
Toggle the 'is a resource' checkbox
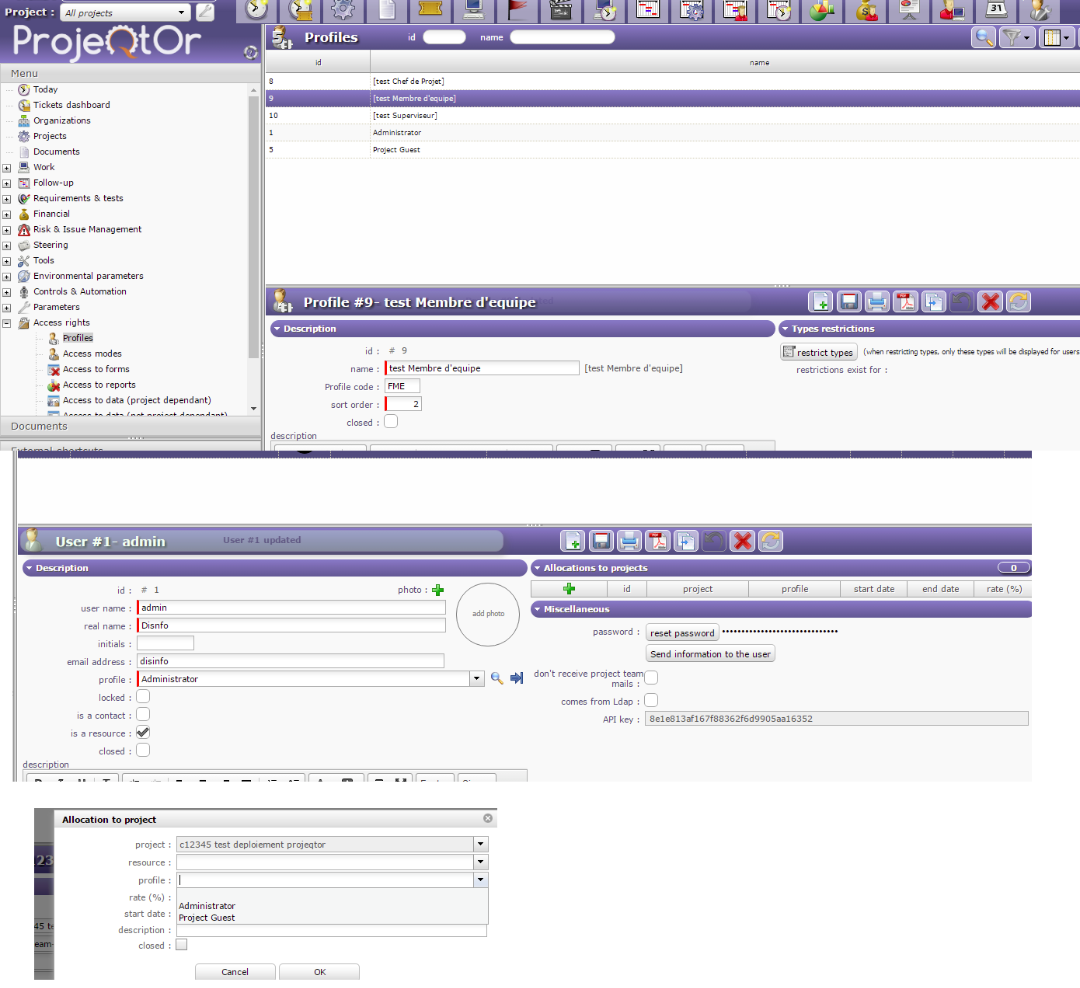[x=143, y=733]
